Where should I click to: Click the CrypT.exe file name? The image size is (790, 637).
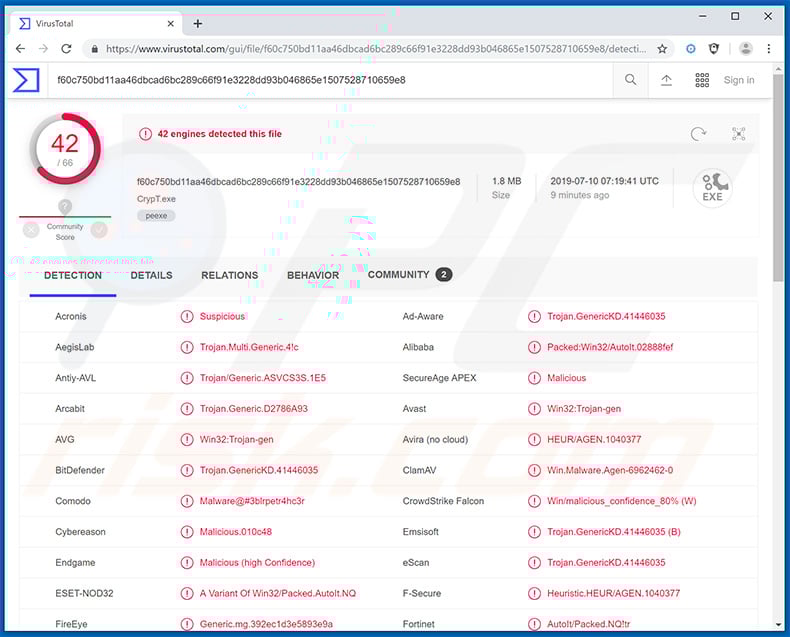[x=156, y=199]
